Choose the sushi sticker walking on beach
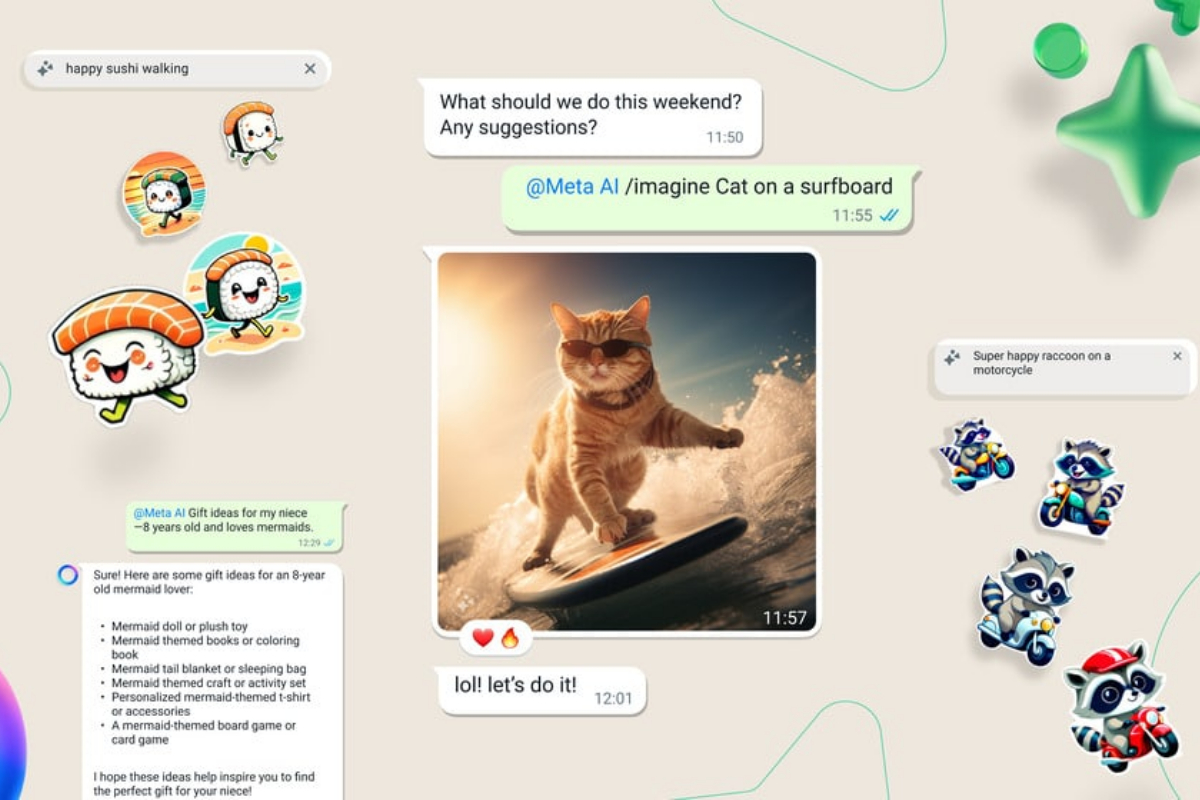The height and width of the screenshot is (800, 1200). pyautogui.click(x=243, y=290)
